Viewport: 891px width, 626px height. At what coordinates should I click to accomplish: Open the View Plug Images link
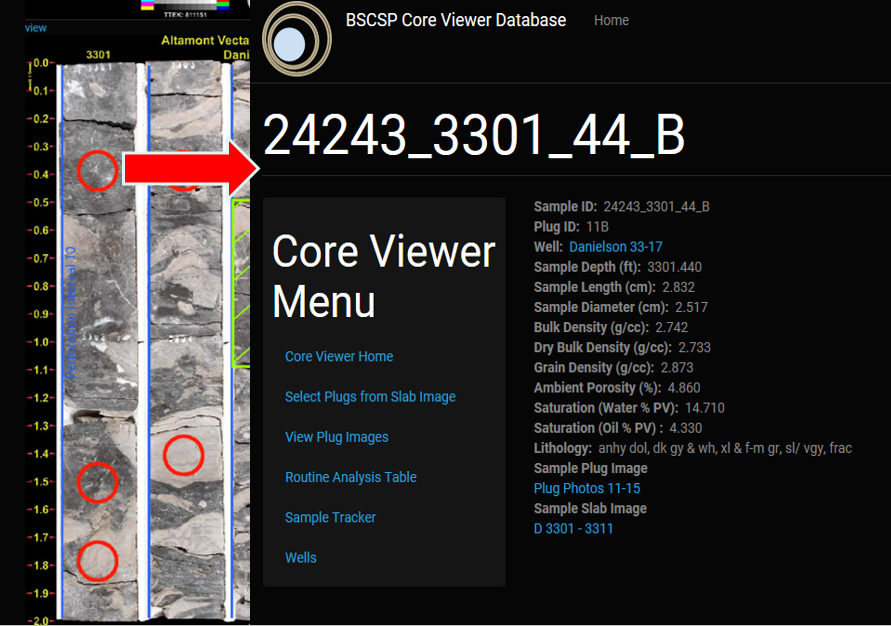tap(336, 437)
